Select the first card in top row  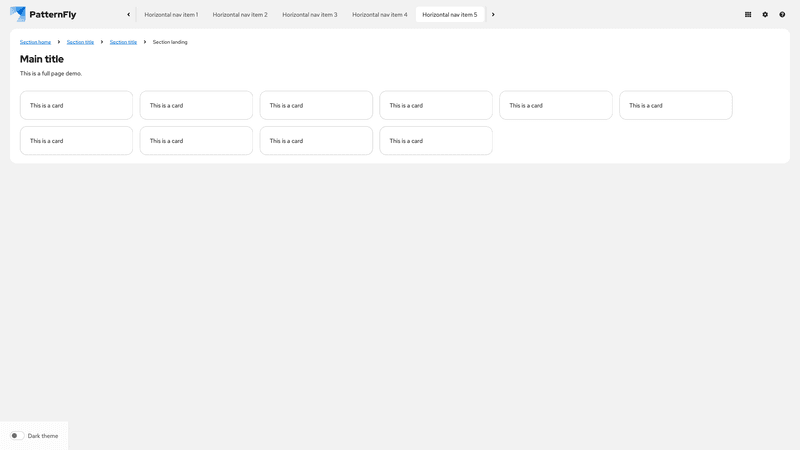[76, 105]
